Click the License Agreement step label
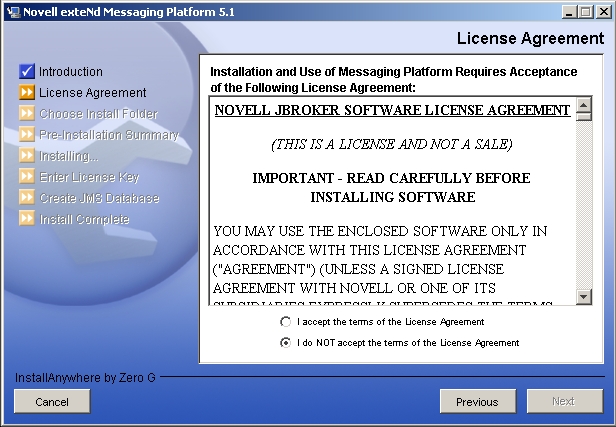This screenshot has height=427, width=616. click(93, 93)
